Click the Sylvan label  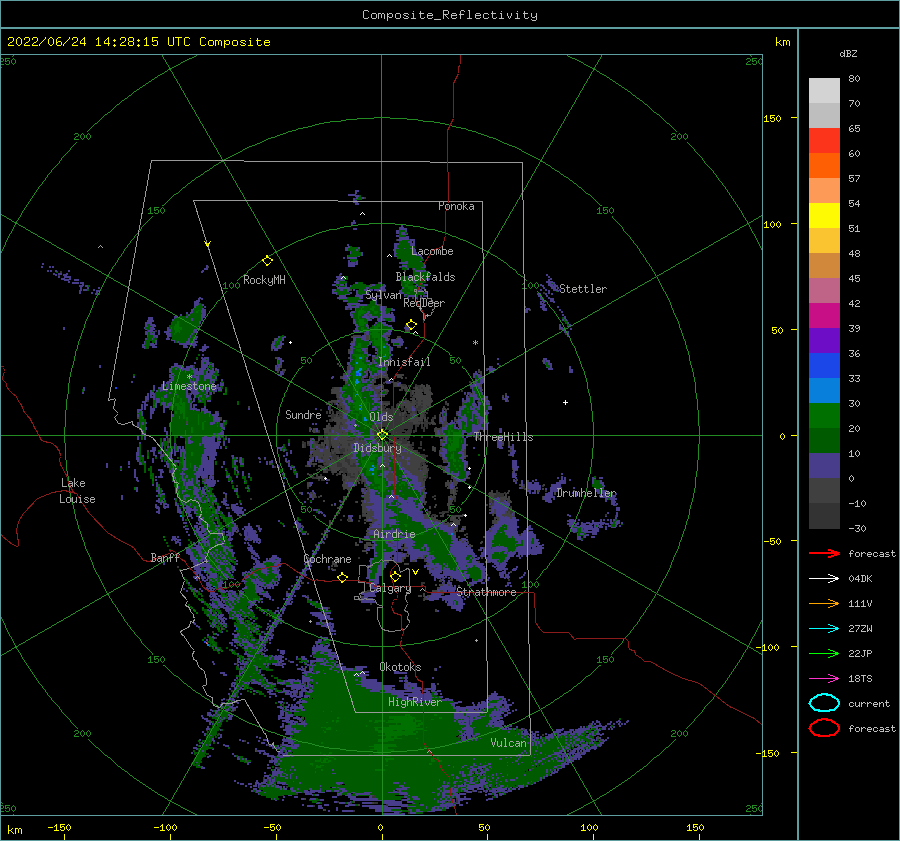383,296
